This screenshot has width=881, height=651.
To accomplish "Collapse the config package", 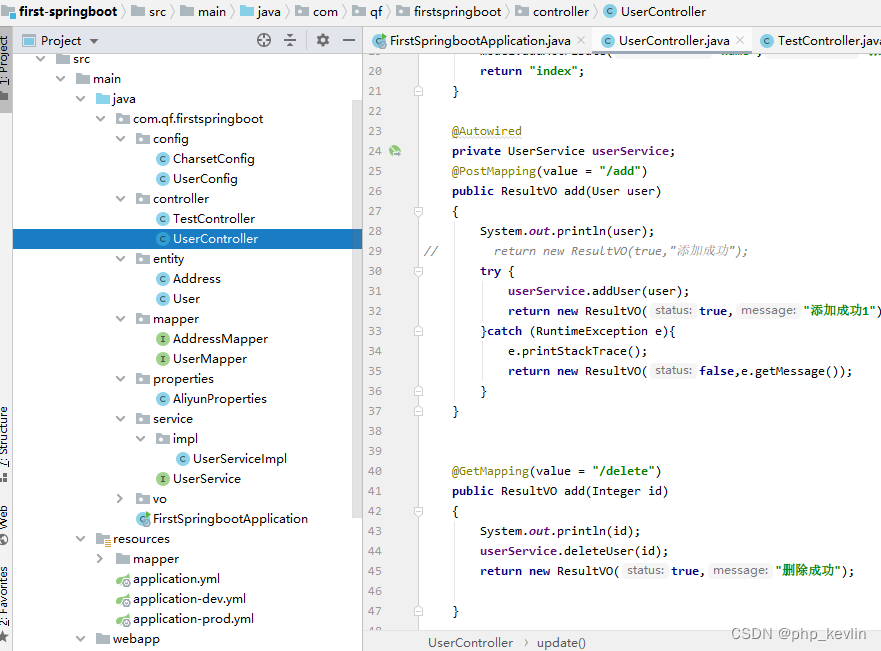I will pyautogui.click(x=120, y=139).
